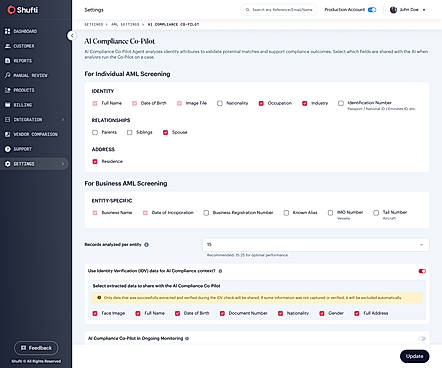Image resolution: width=442 pixels, height=368 pixels.
Task: Click the Settings gear icon
Action: pyautogui.click(x=7, y=164)
